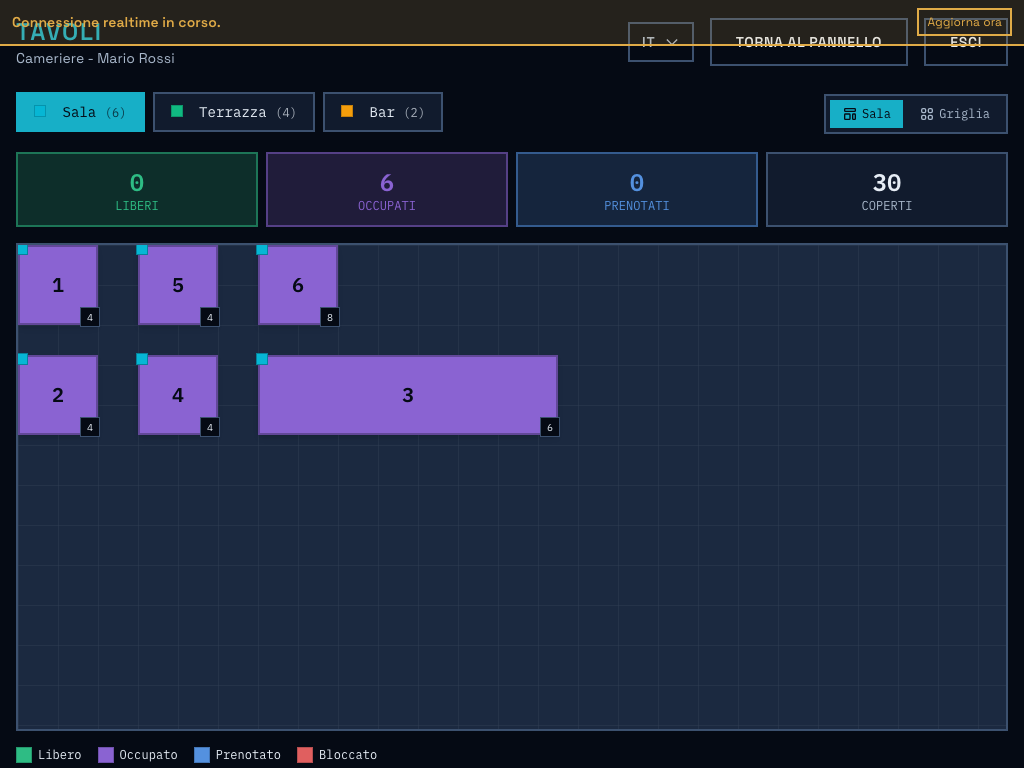Click the grid icon next to Griglia
The image size is (1024, 768).
pos(927,114)
